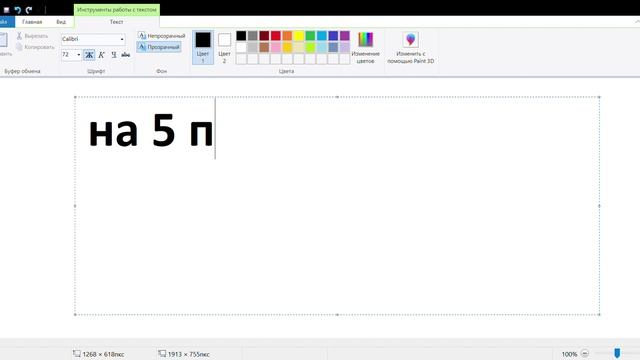Select Прозрачный transparent background option

(159, 47)
